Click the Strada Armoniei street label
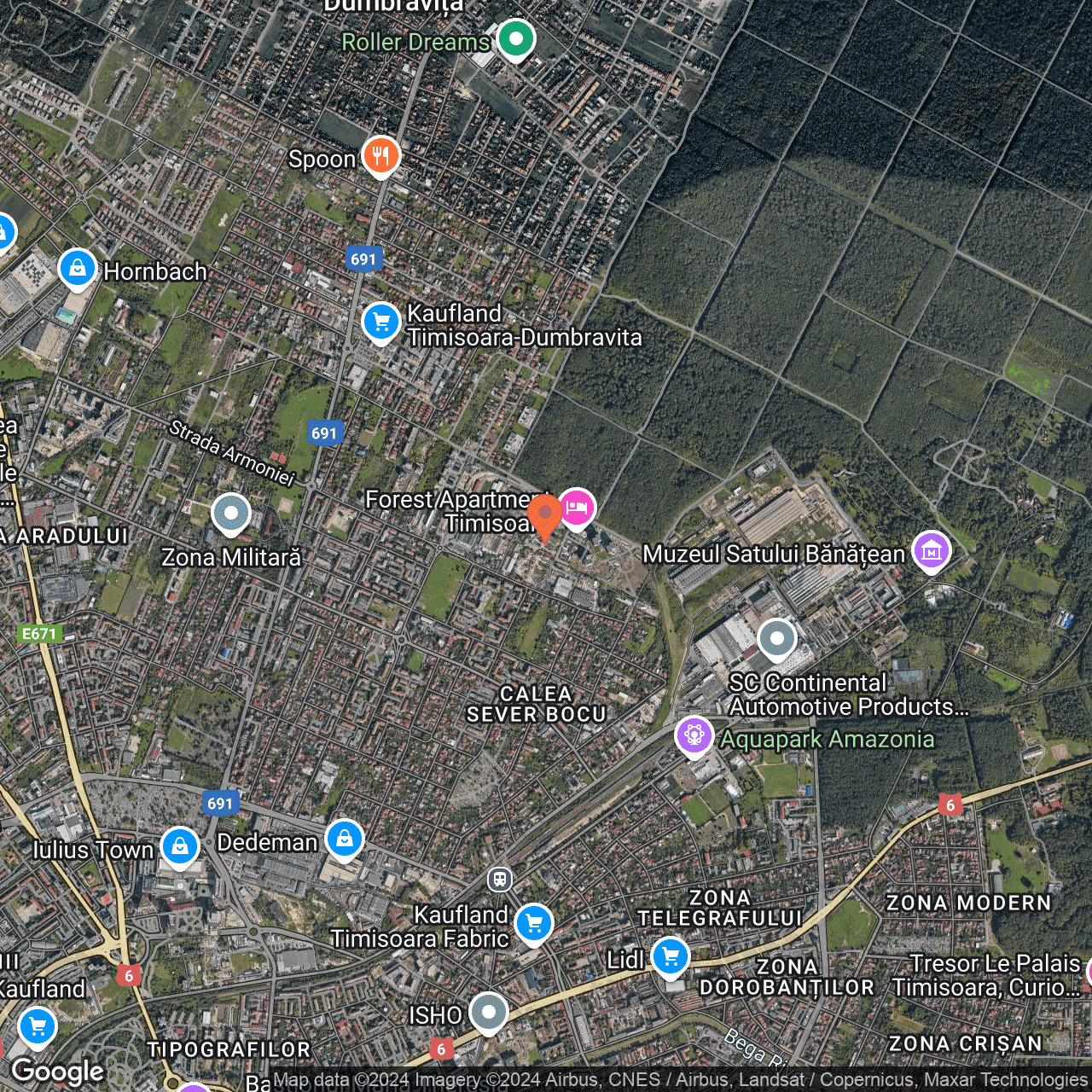 (231, 453)
